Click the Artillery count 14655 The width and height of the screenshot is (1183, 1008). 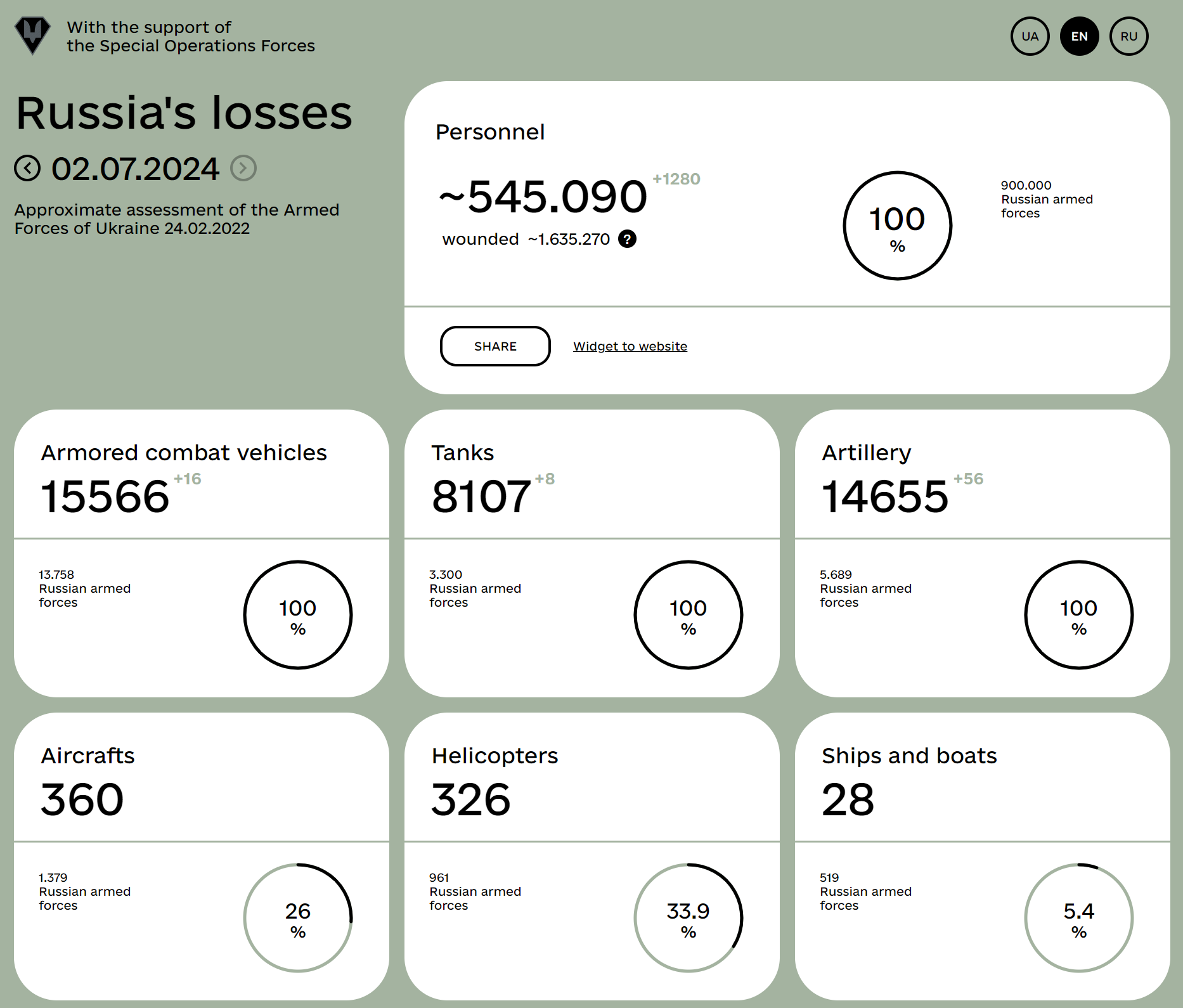click(884, 496)
